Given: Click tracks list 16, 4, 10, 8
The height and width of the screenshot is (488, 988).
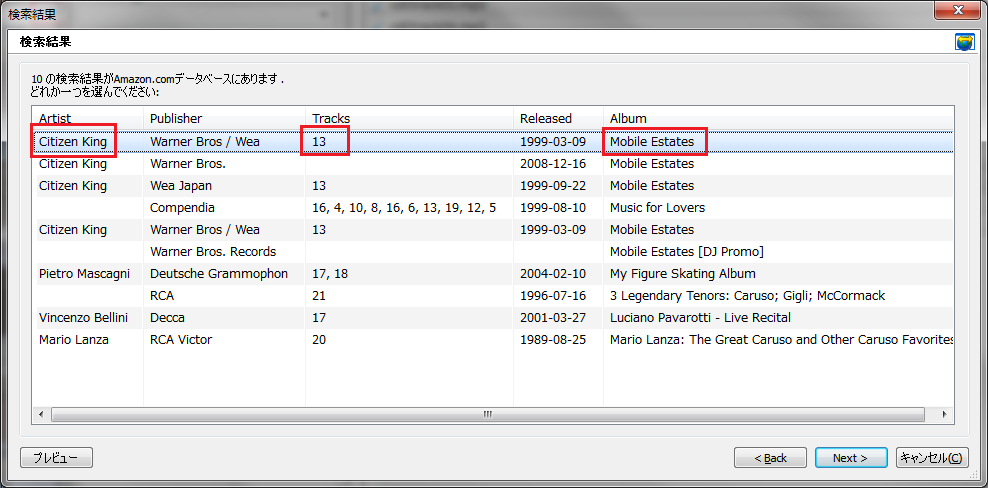Looking at the screenshot, I should (404, 207).
